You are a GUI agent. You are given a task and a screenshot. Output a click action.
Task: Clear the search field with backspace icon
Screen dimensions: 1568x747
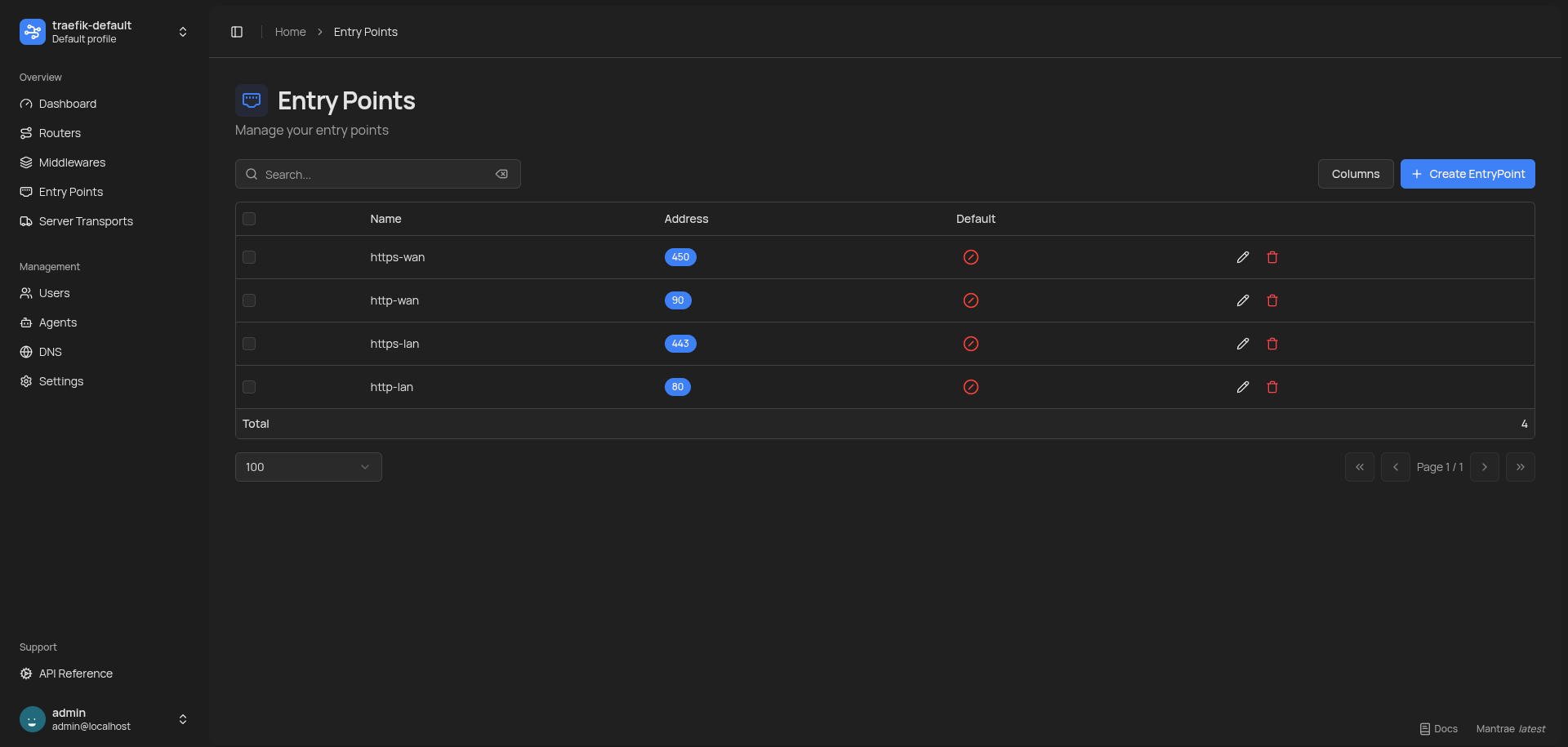coord(501,174)
